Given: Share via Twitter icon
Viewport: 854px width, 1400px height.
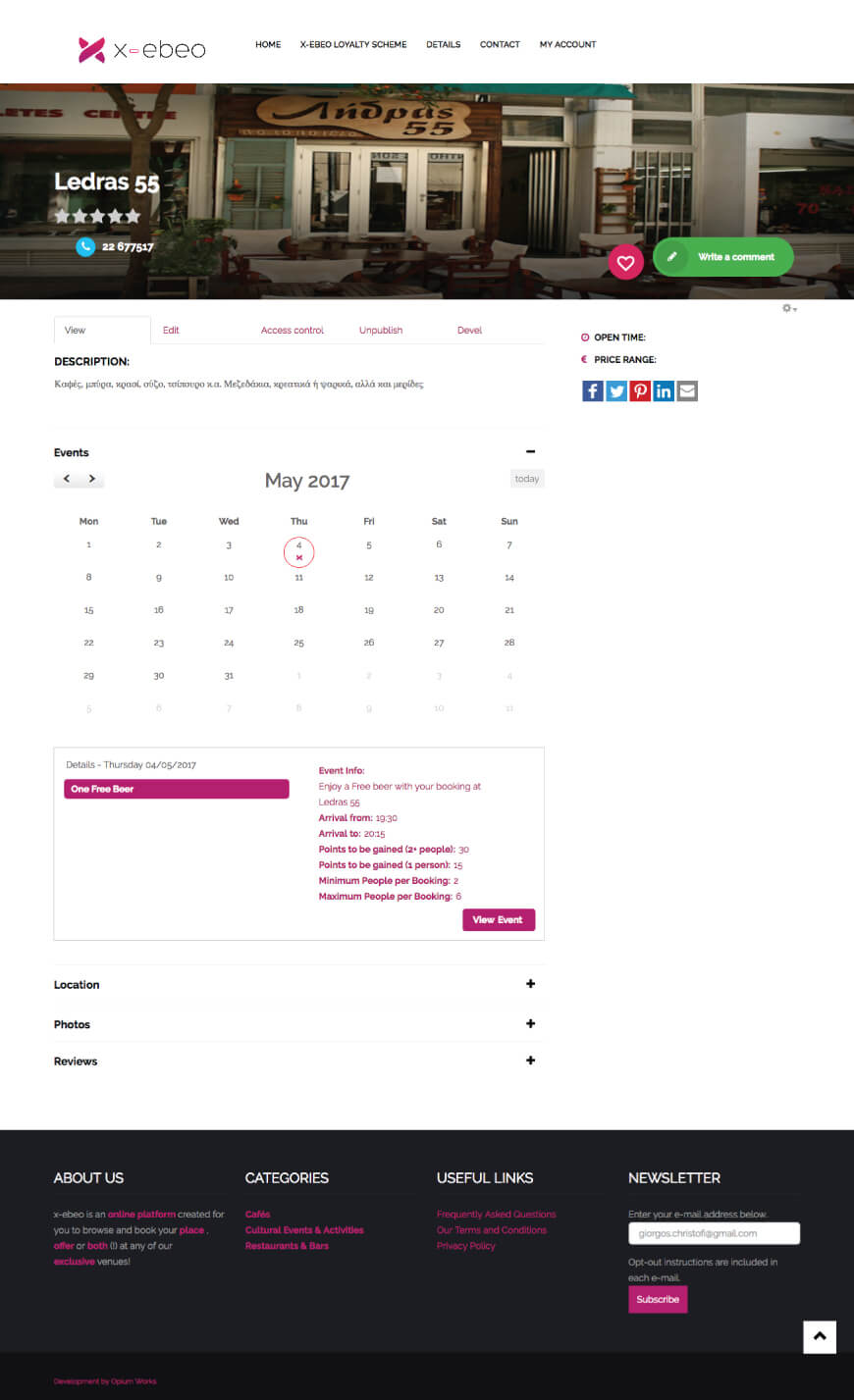Looking at the screenshot, I should 616,391.
